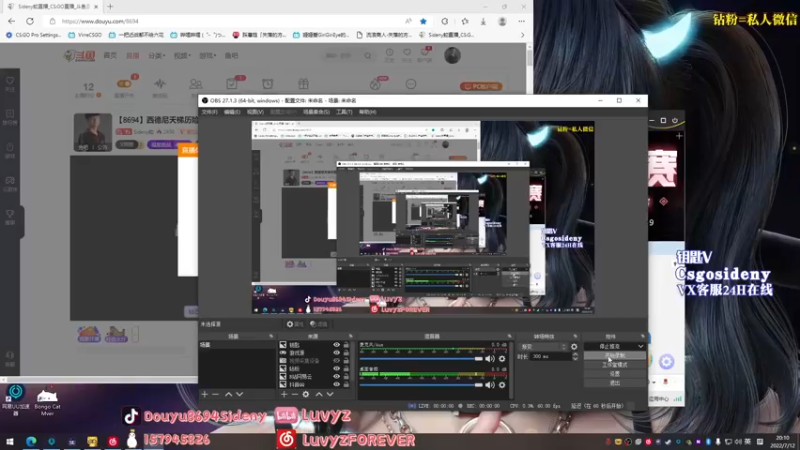Remove selected source with minus icon
This screenshot has width=800, height=450.
click(294, 394)
